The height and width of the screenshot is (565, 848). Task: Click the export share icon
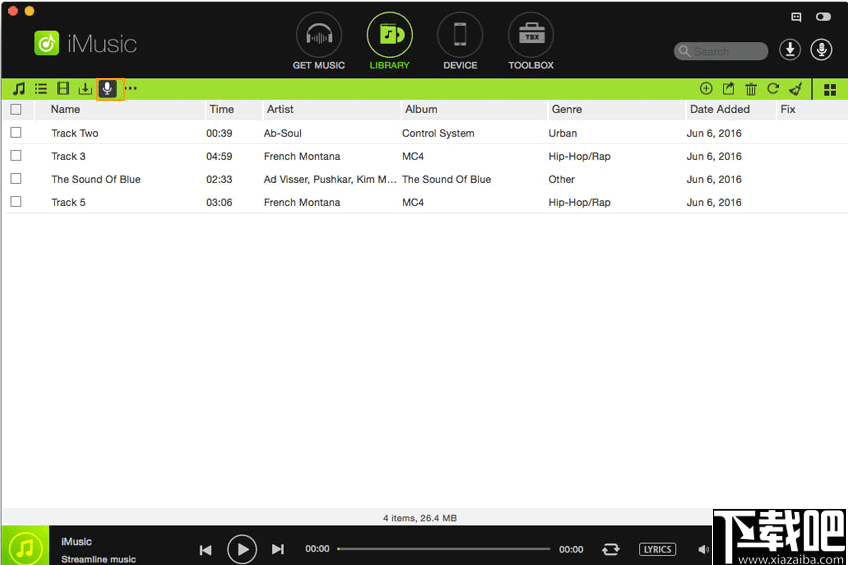click(x=729, y=89)
